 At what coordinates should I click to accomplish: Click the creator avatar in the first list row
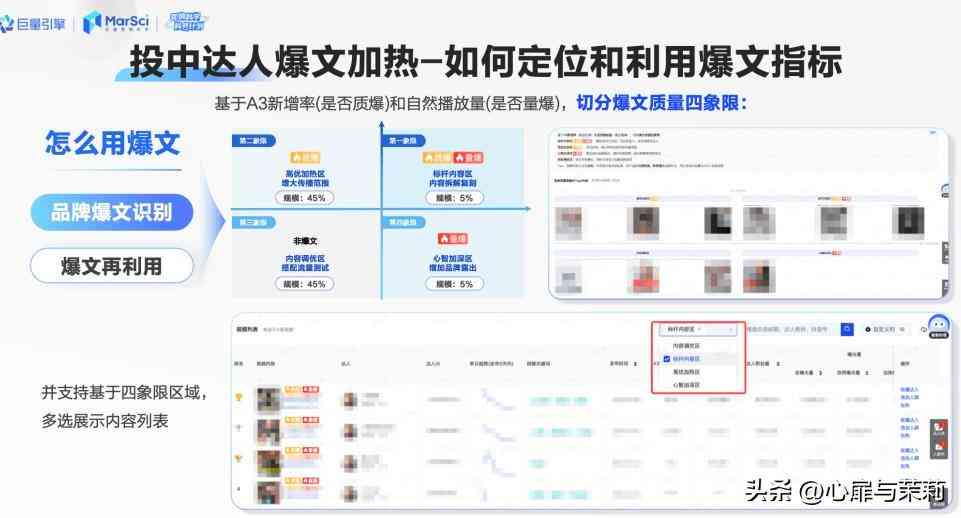click(x=350, y=400)
